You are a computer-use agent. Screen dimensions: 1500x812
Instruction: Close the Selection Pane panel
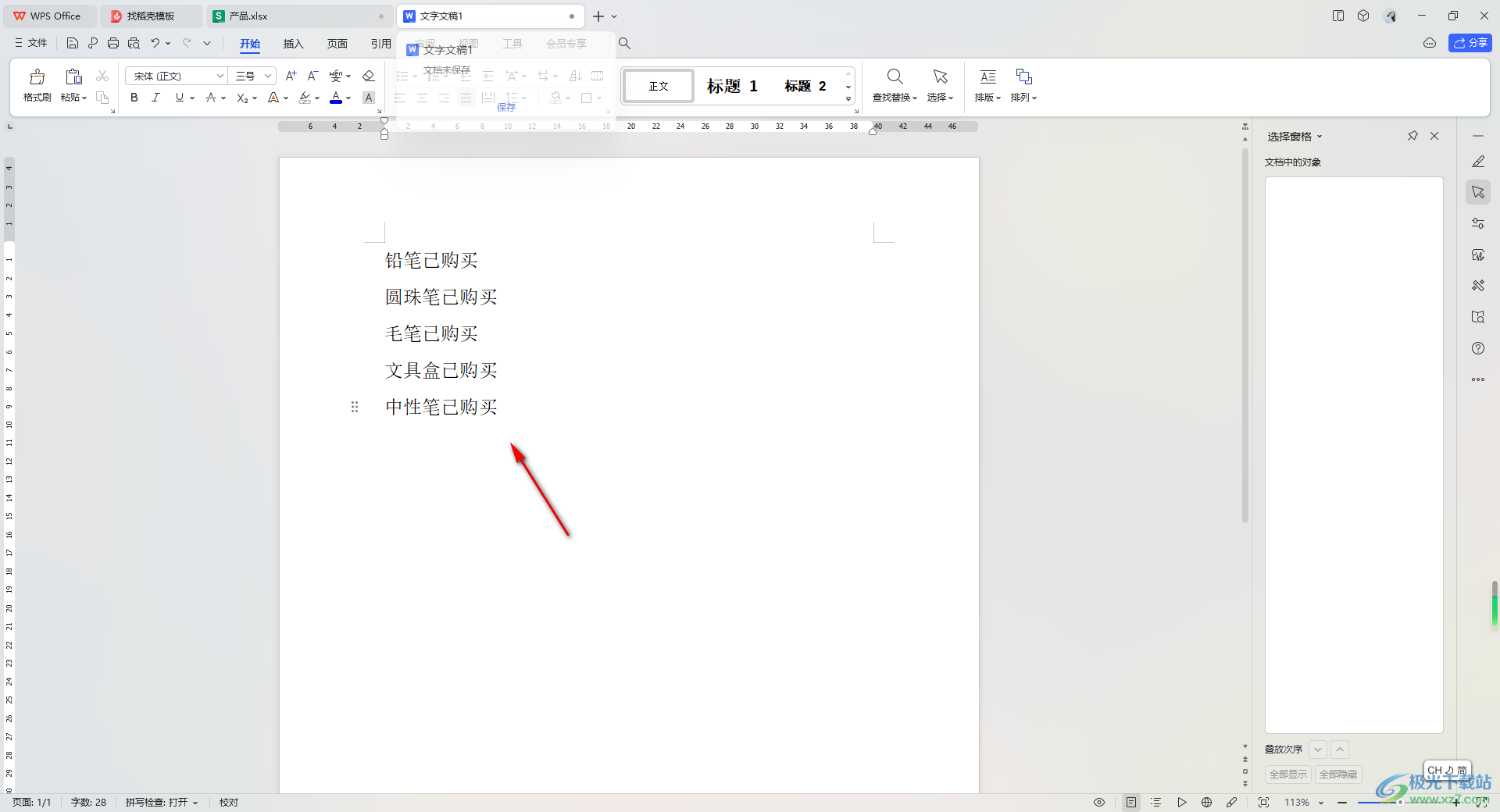[x=1434, y=136]
